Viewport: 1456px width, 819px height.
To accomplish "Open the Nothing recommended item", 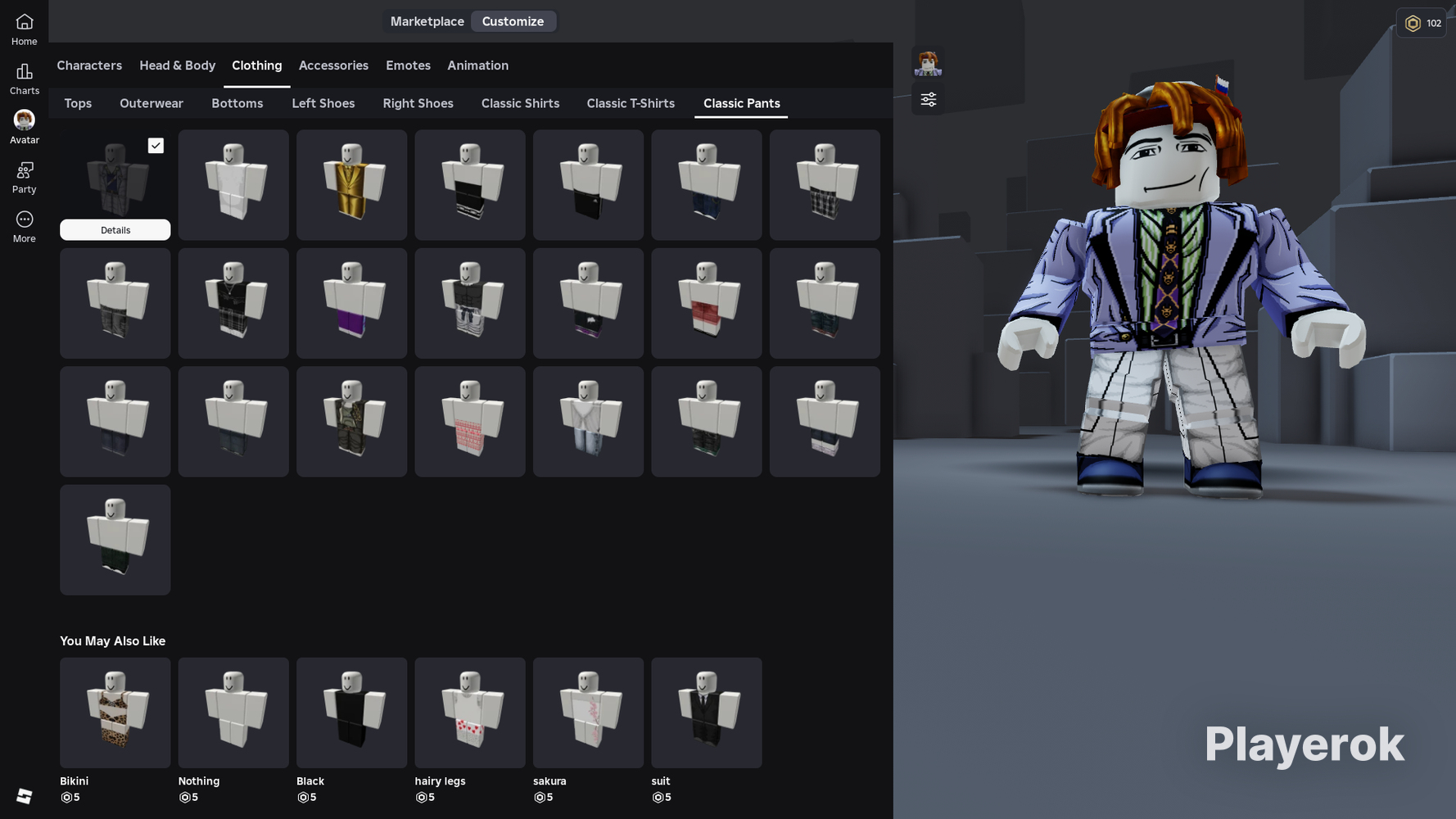I will [233, 713].
